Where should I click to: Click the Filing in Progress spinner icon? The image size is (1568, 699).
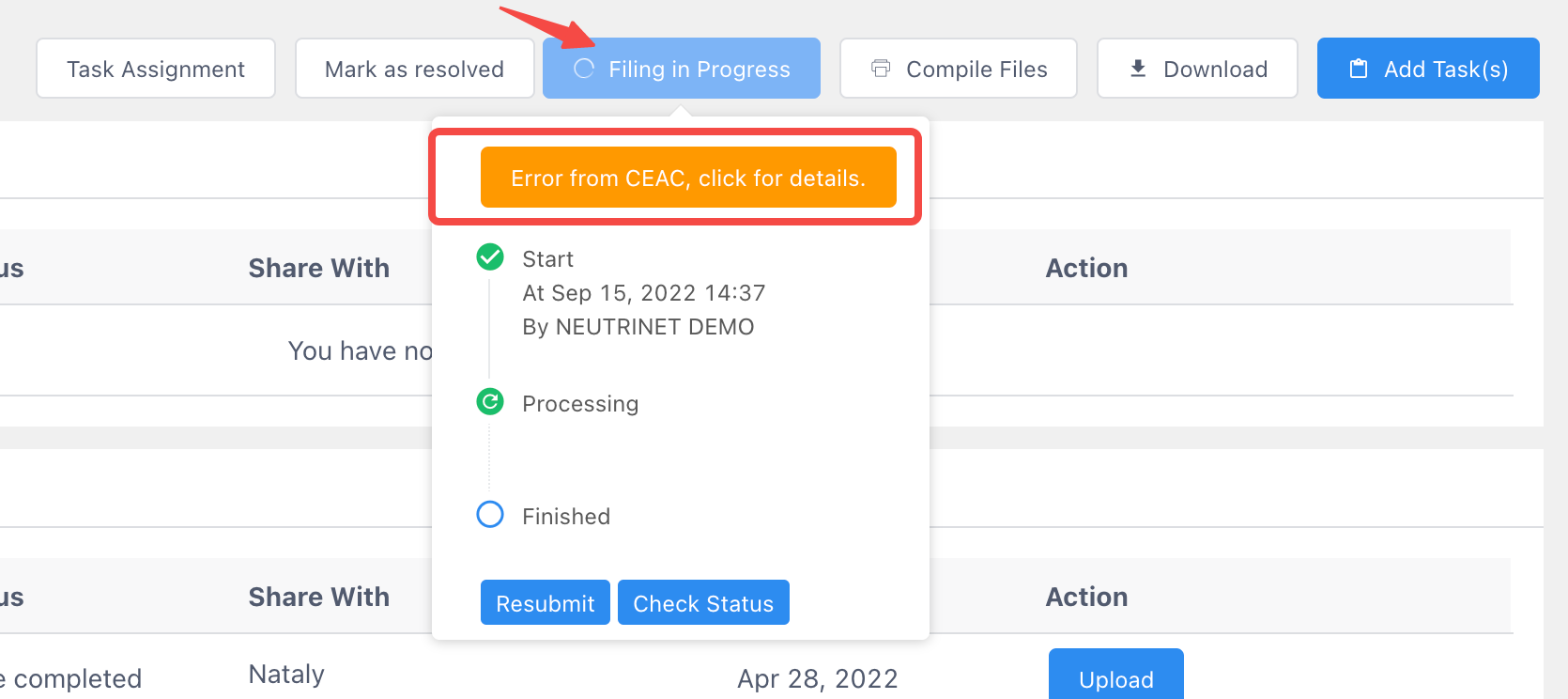click(x=584, y=69)
